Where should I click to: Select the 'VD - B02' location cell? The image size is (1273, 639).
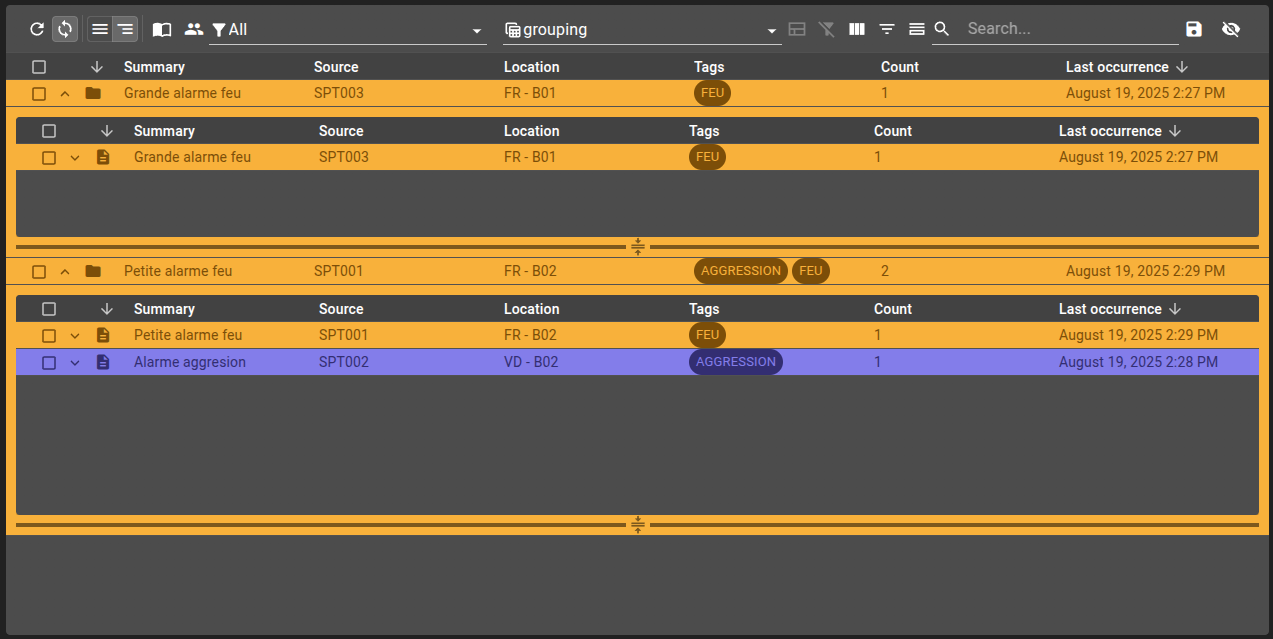(531, 362)
